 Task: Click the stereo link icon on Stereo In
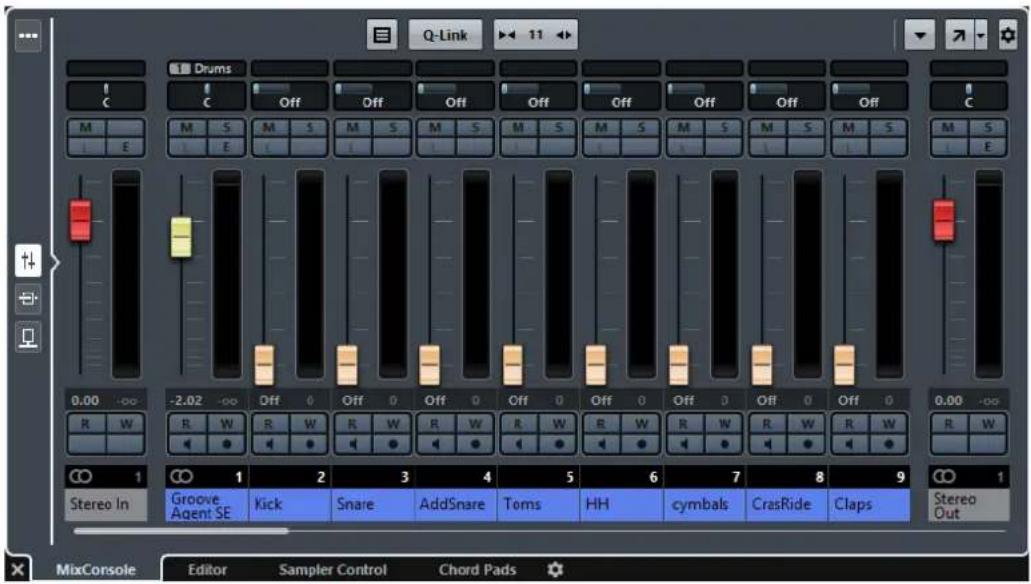tap(82, 476)
